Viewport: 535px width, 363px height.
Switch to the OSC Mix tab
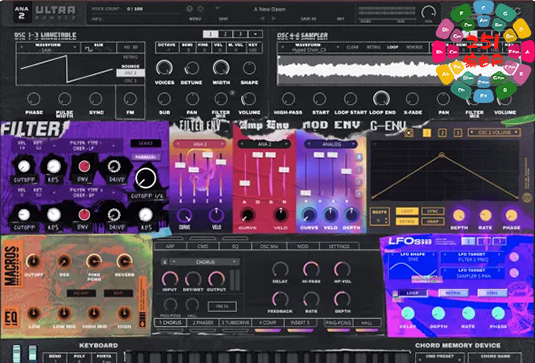pos(269,246)
